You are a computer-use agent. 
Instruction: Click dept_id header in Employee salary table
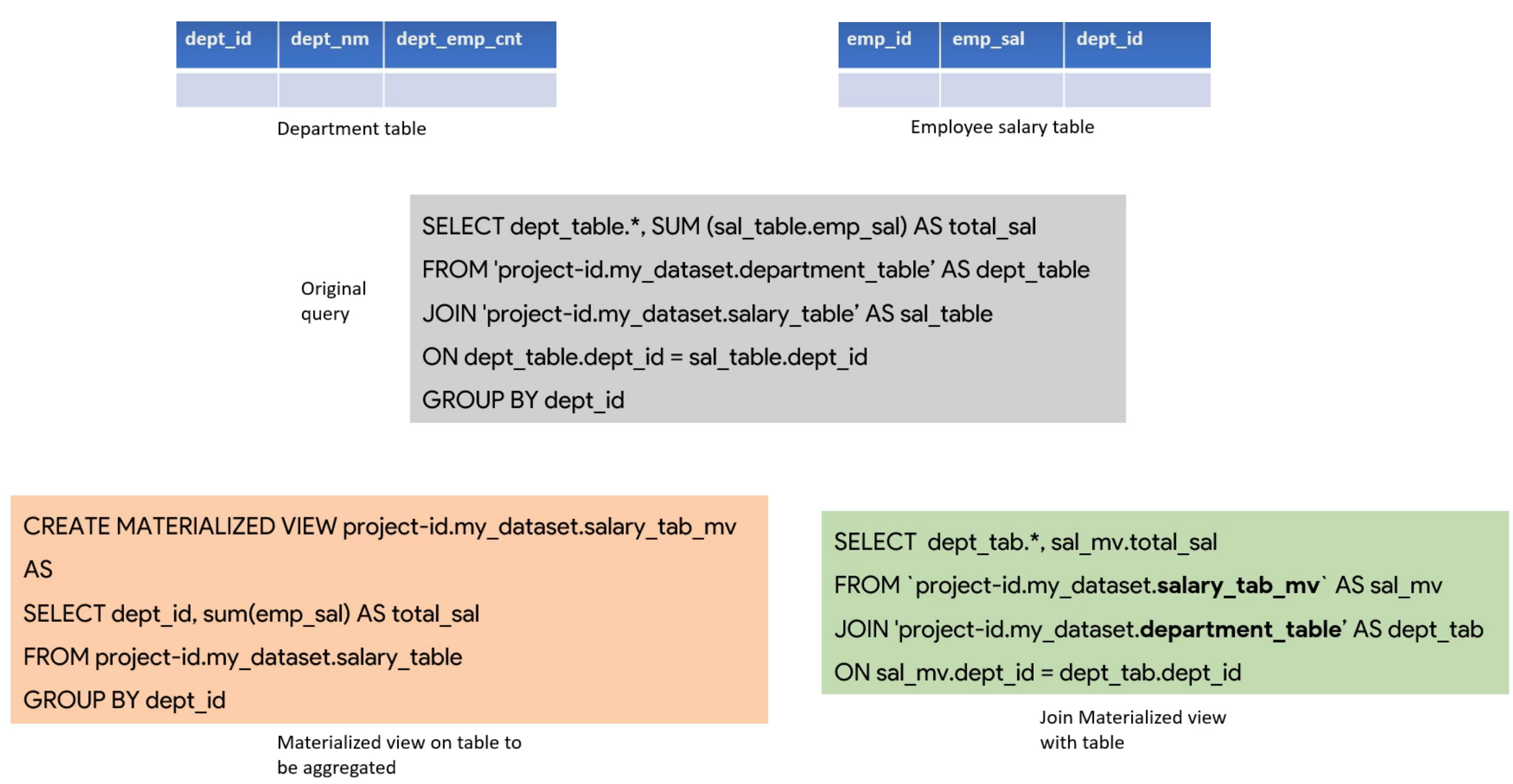1138,44
